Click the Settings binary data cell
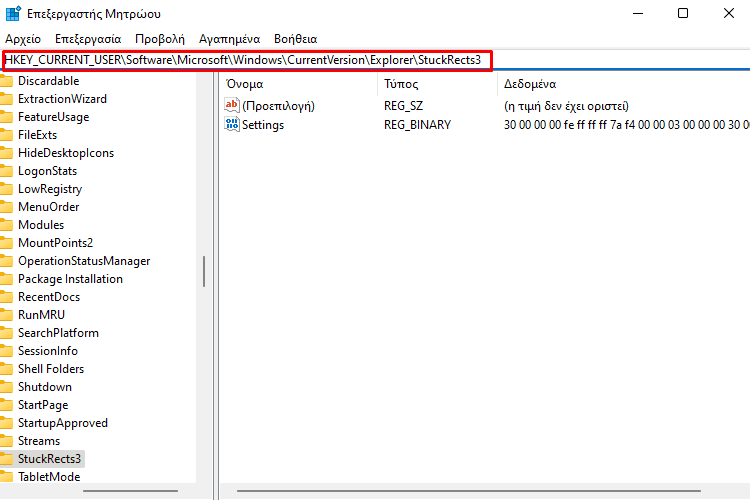 click(627, 125)
